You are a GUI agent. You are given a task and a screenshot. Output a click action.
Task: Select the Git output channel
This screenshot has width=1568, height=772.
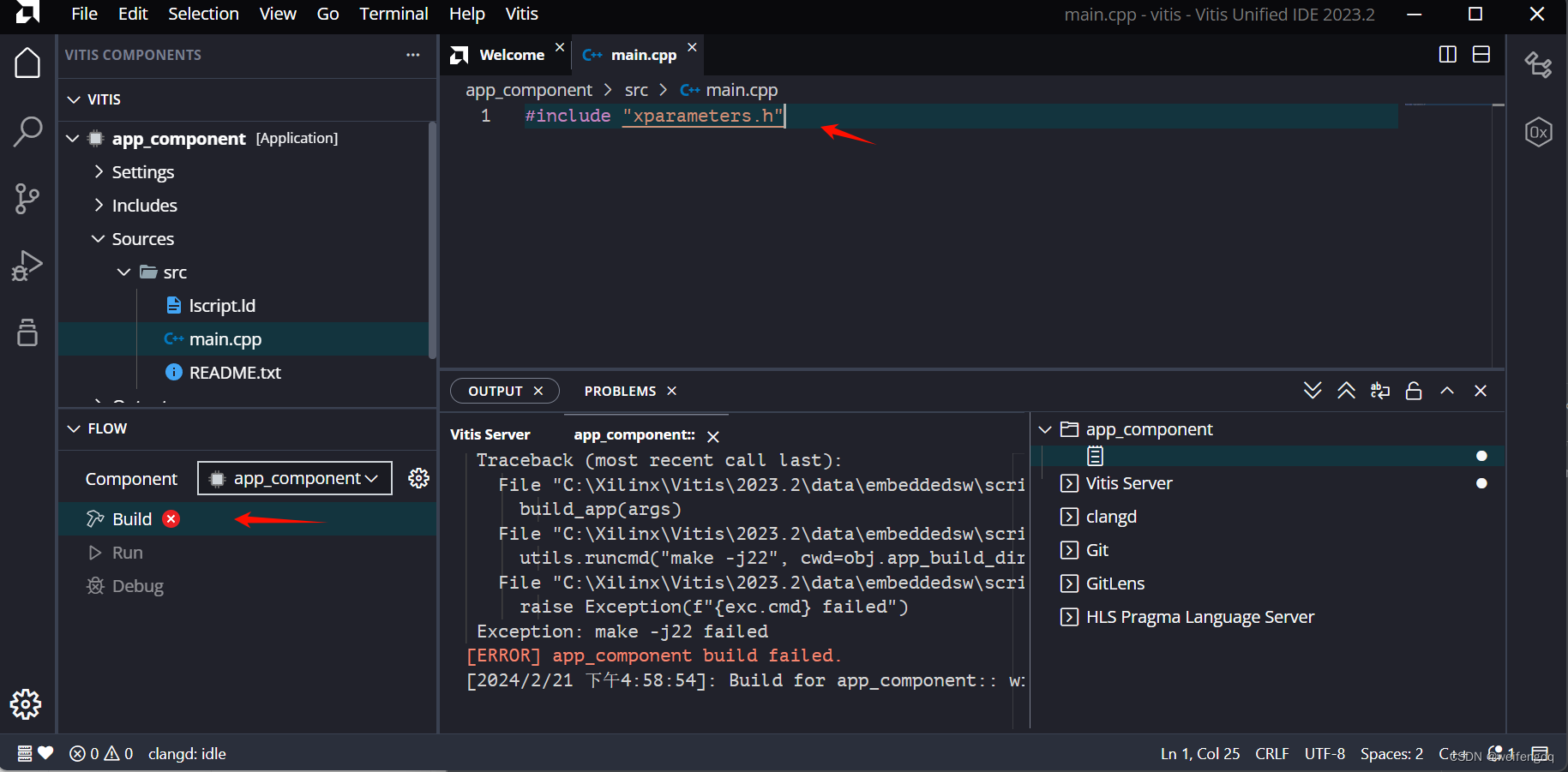(1097, 550)
